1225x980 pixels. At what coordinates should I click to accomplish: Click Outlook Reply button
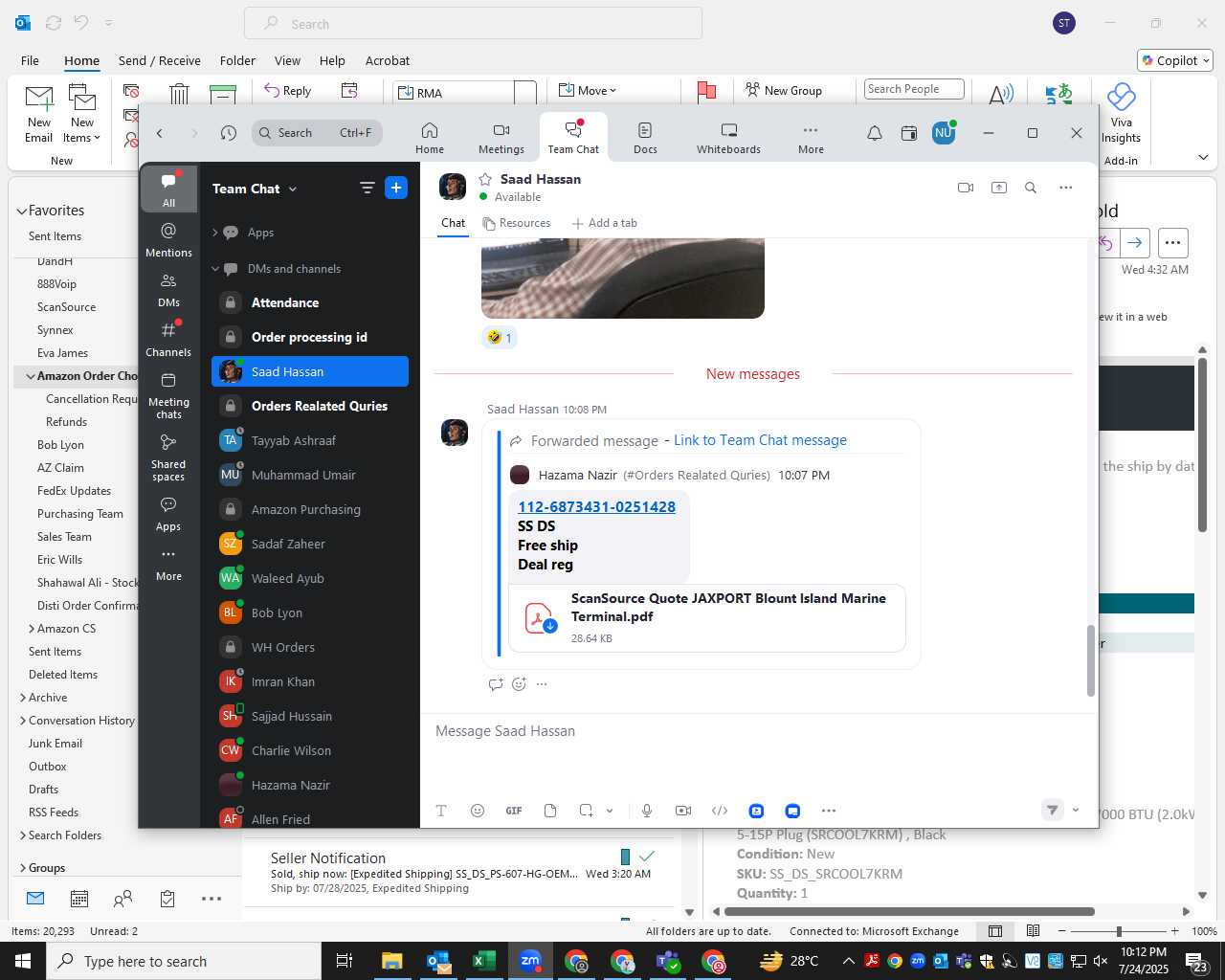coord(287,91)
